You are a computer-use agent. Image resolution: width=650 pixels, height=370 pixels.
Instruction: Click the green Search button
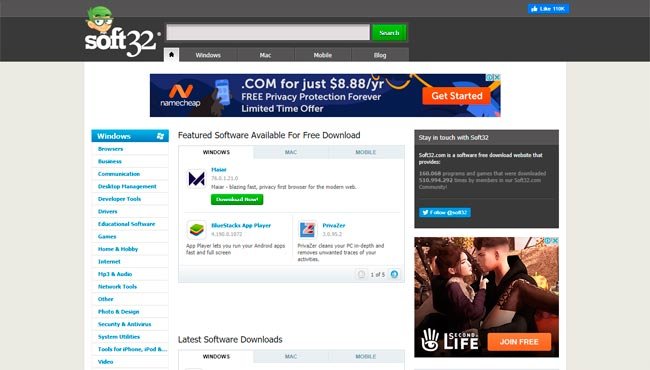pos(389,32)
